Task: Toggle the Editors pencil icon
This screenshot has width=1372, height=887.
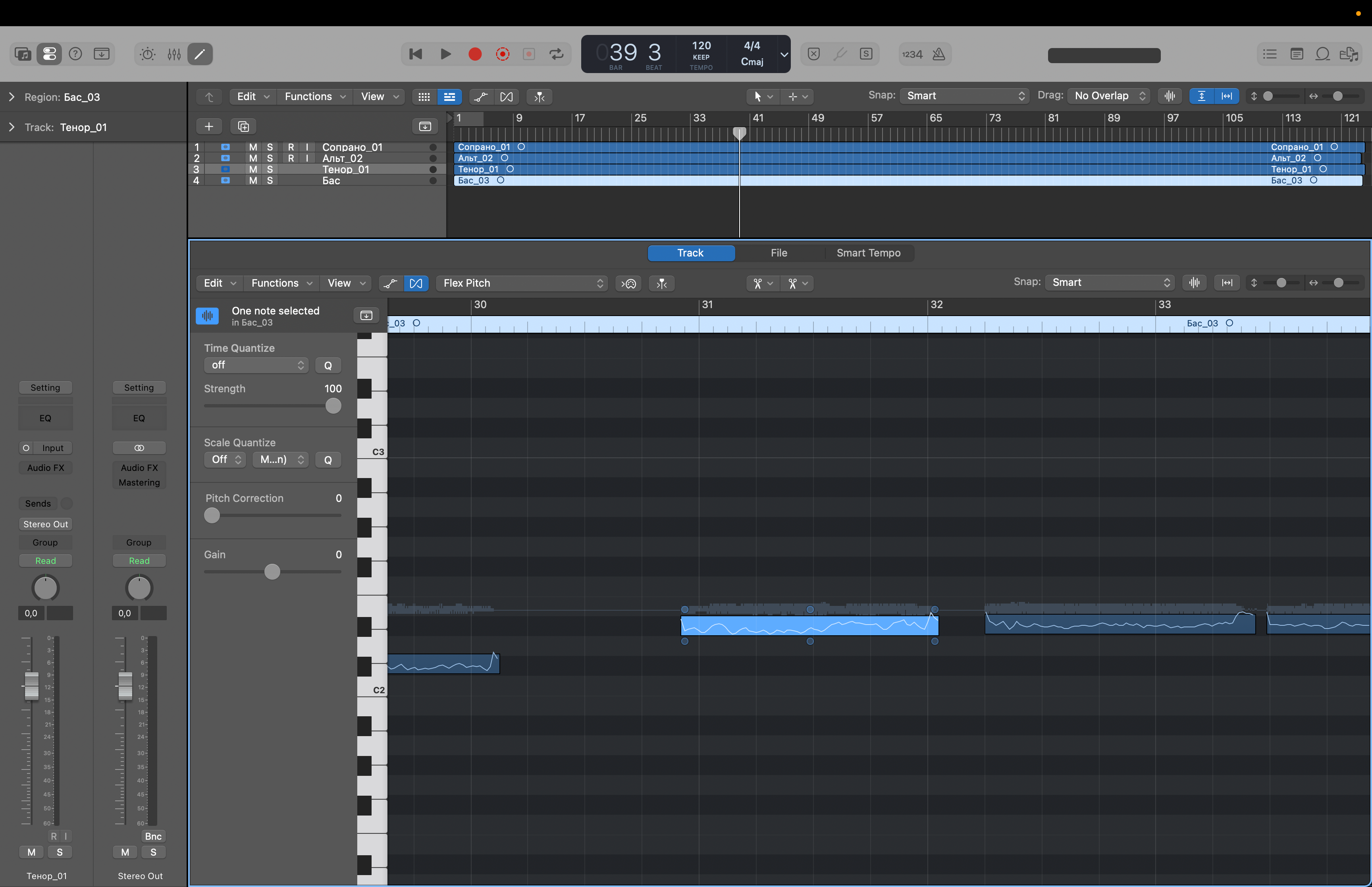Action: tap(200, 54)
